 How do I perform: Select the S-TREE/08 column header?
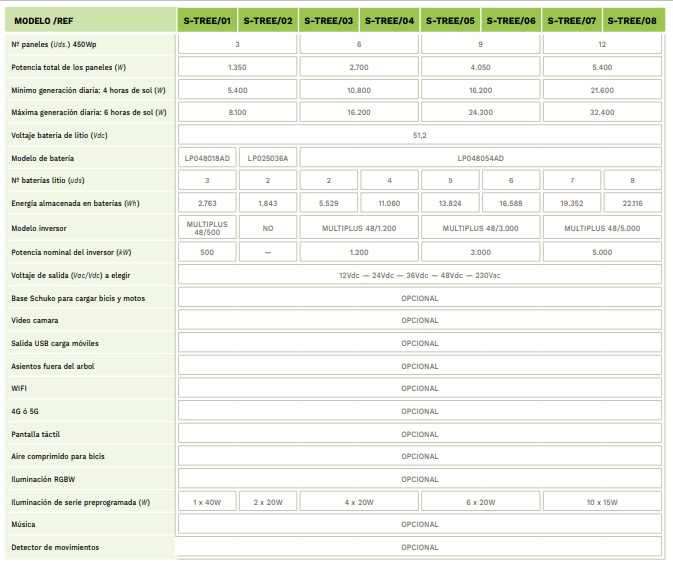(x=632, y=20)
